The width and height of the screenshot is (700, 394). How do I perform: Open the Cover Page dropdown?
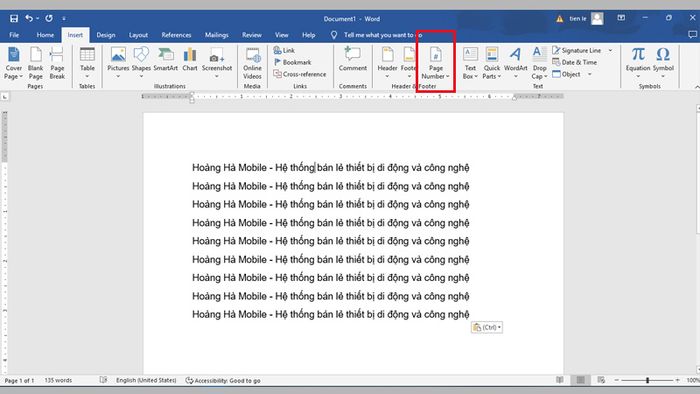[13, 63]
